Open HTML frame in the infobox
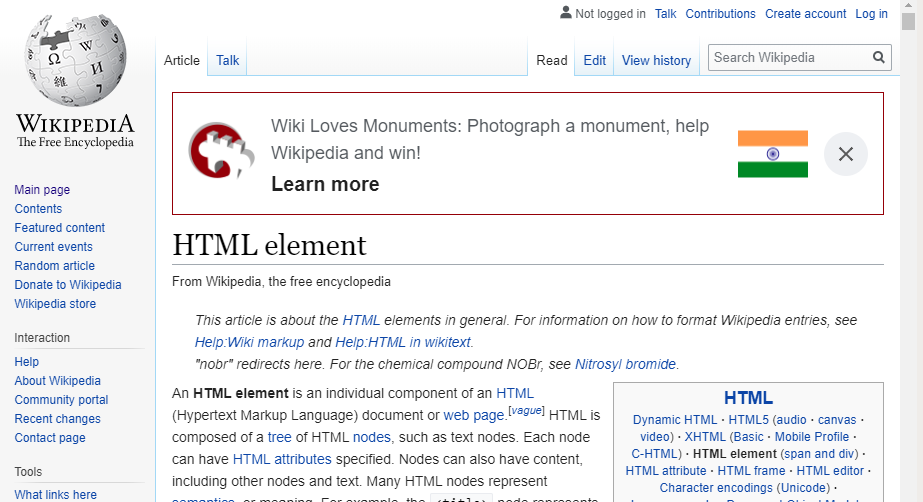923x502 pixels. [x=751, y=471]
